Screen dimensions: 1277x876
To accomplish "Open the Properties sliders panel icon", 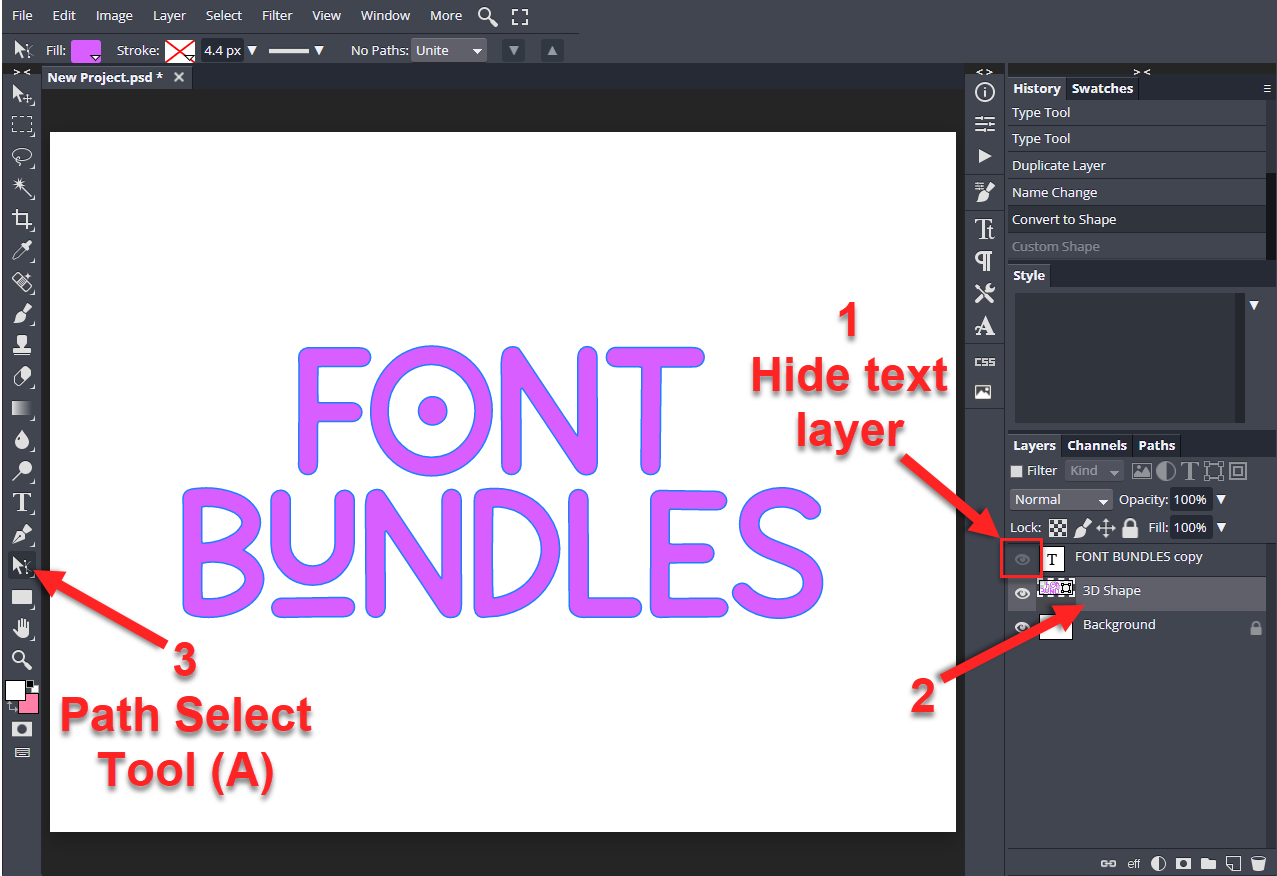I will (985, 124).
